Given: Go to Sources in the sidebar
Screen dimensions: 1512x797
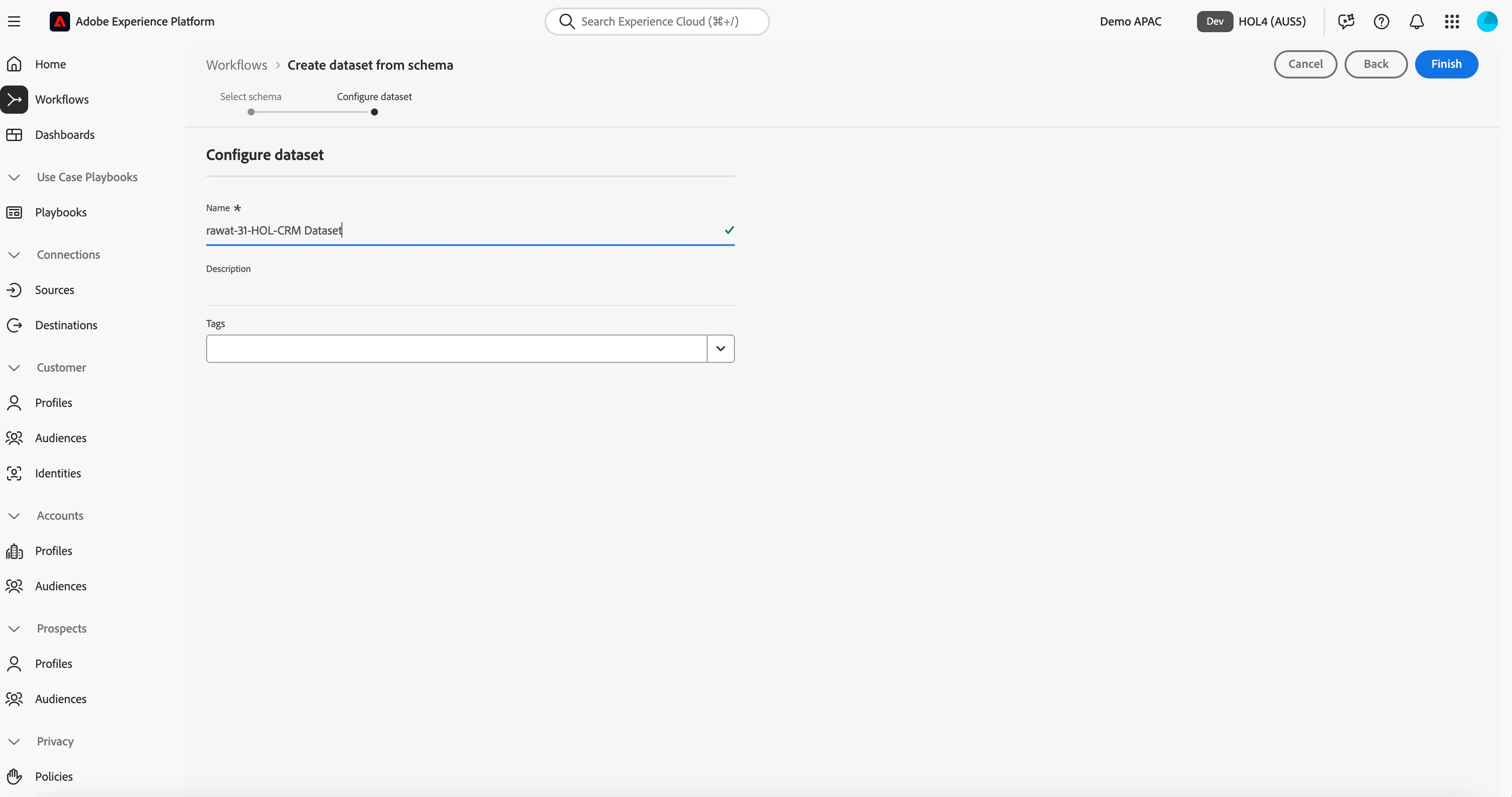Looking at the screenshot, I should point(54,290).
